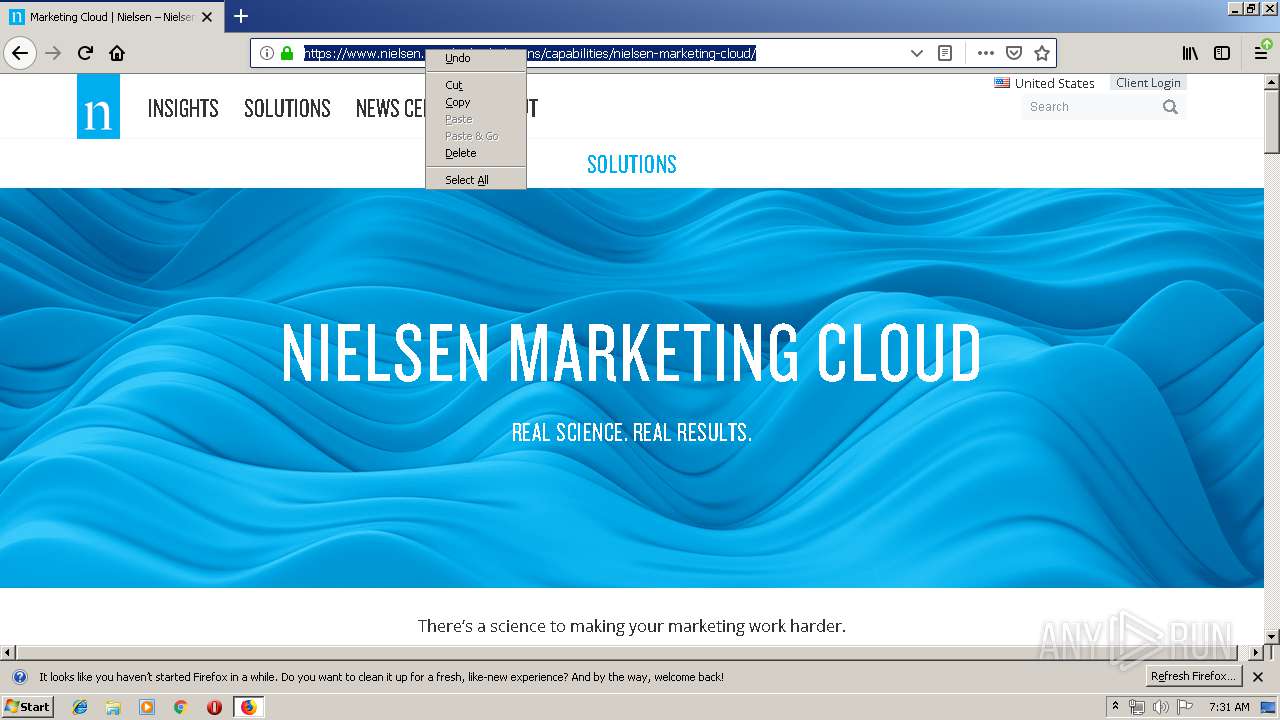Change country from United States

[x=1044, y=83]
